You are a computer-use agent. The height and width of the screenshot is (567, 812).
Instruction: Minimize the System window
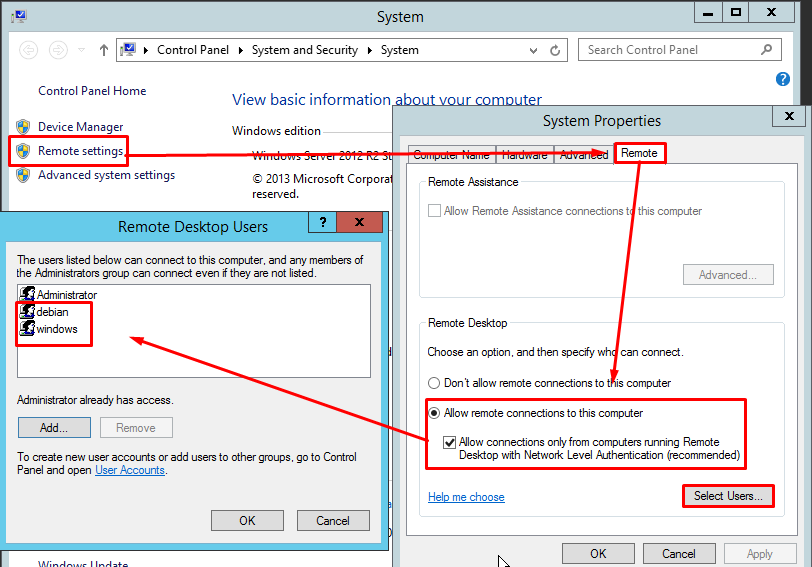[x=708, y=12]
